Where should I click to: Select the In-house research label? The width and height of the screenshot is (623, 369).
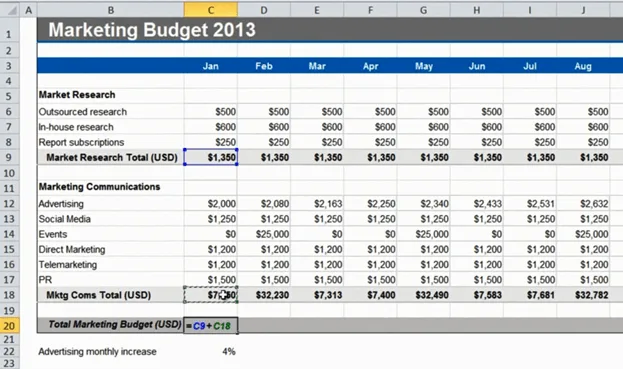(x=76, y=127)
